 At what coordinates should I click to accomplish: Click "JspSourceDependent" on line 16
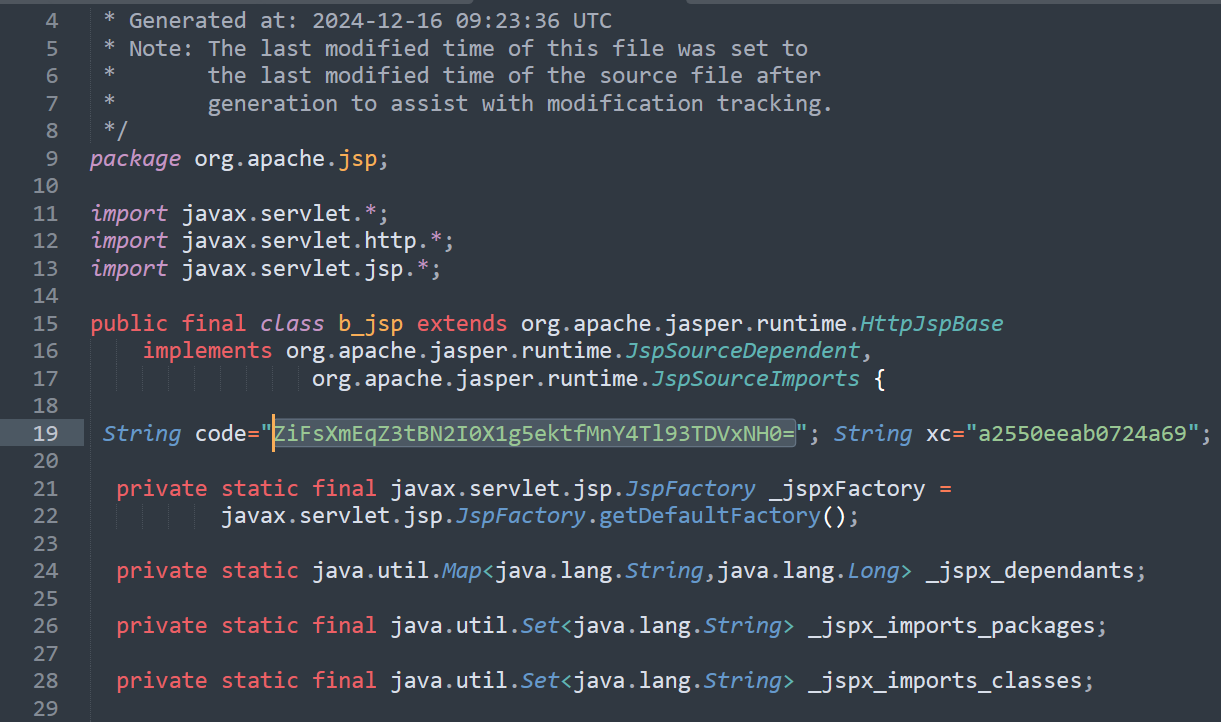[x=742, y=350]
